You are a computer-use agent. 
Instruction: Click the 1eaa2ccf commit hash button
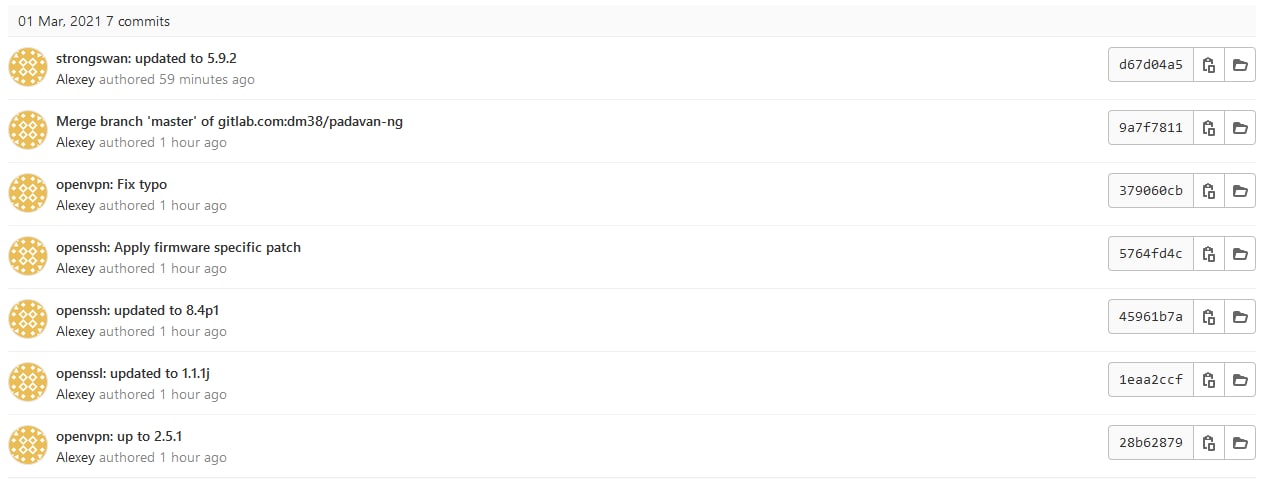tap(1151, 380)
